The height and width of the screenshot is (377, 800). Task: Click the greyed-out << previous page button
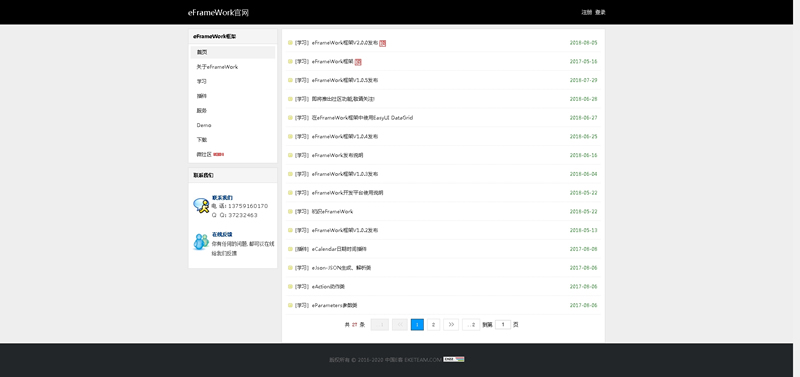400,324
